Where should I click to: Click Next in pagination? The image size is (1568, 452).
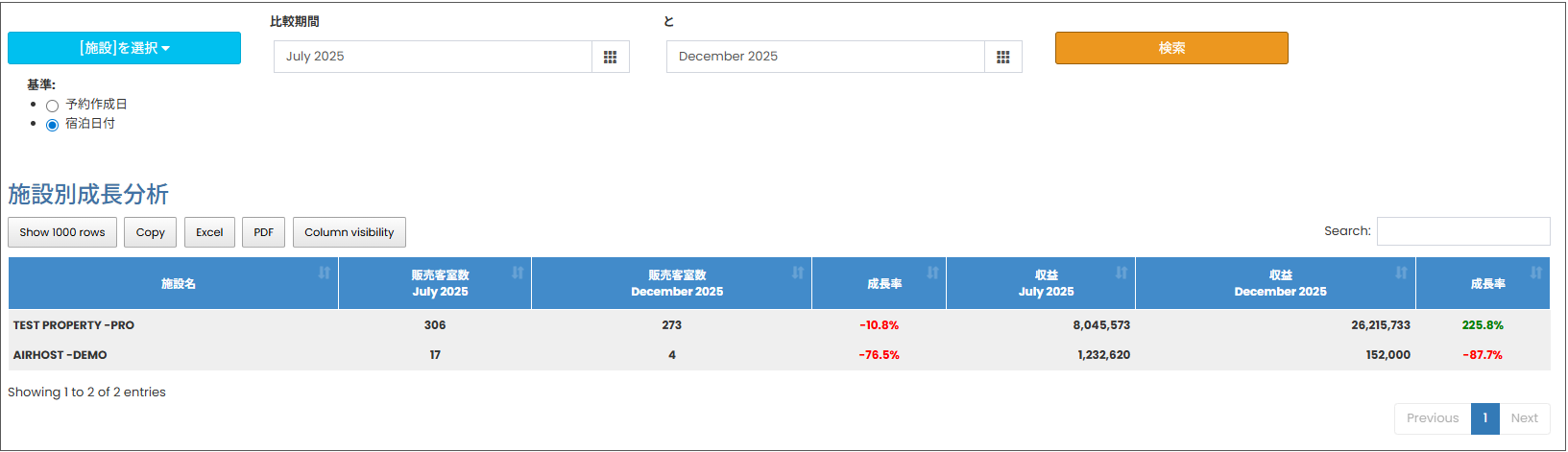[x=1524, y=418]
